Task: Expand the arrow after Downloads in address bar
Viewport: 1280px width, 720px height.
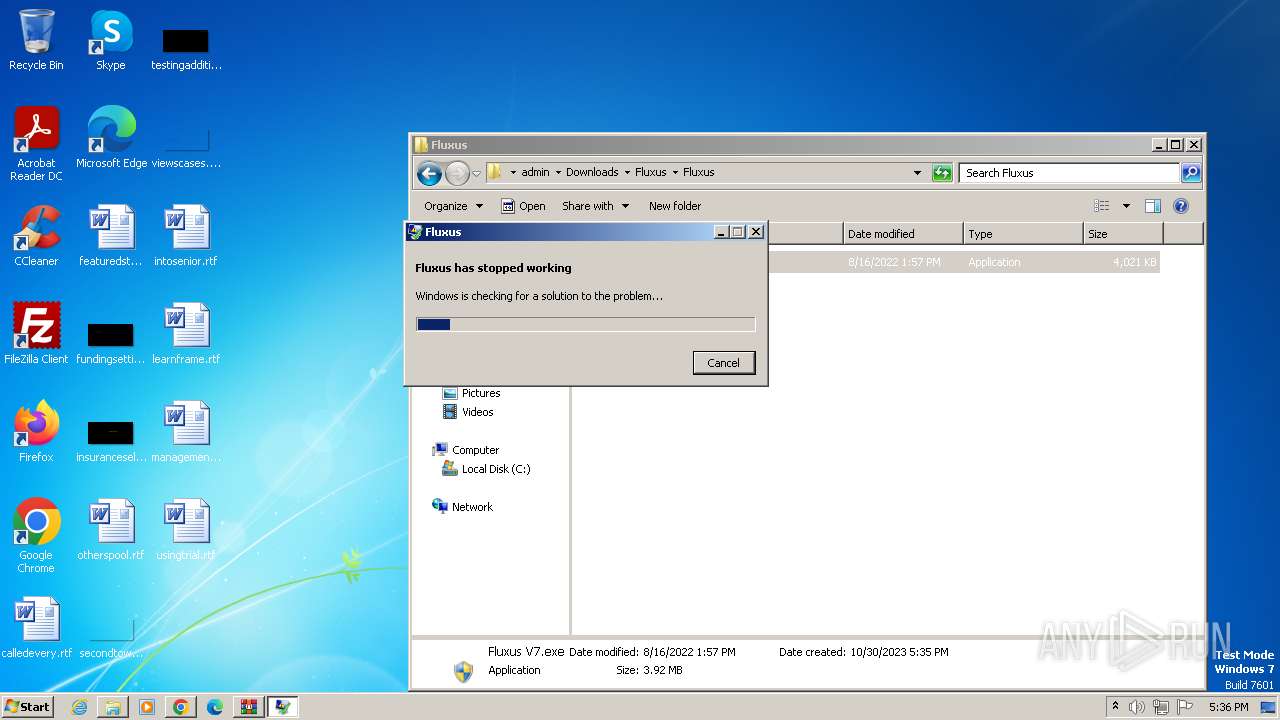Action: 627,172
